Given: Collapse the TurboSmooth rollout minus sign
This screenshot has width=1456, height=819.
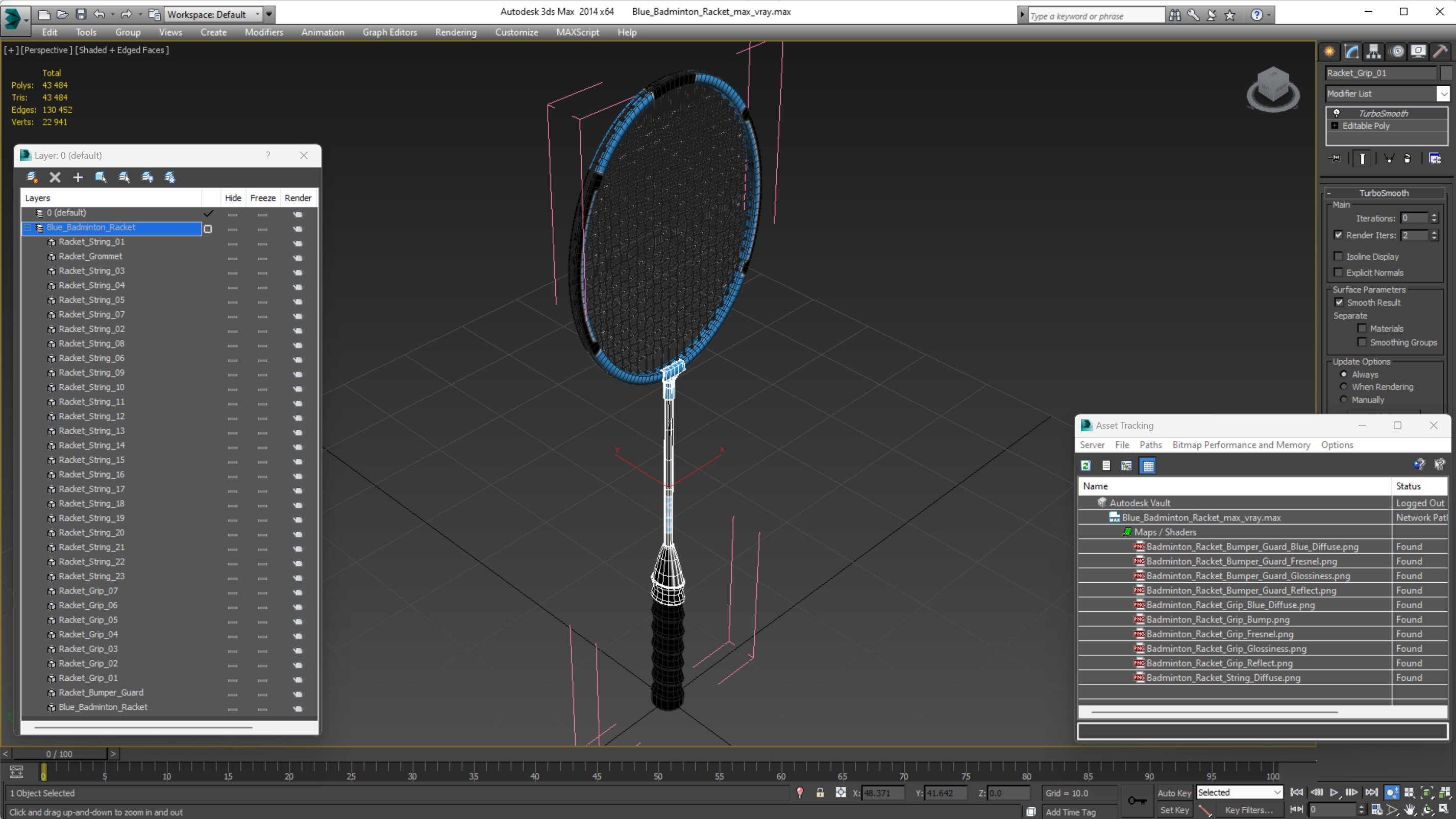Looking at the screenshot, I should coord(1329,193).
